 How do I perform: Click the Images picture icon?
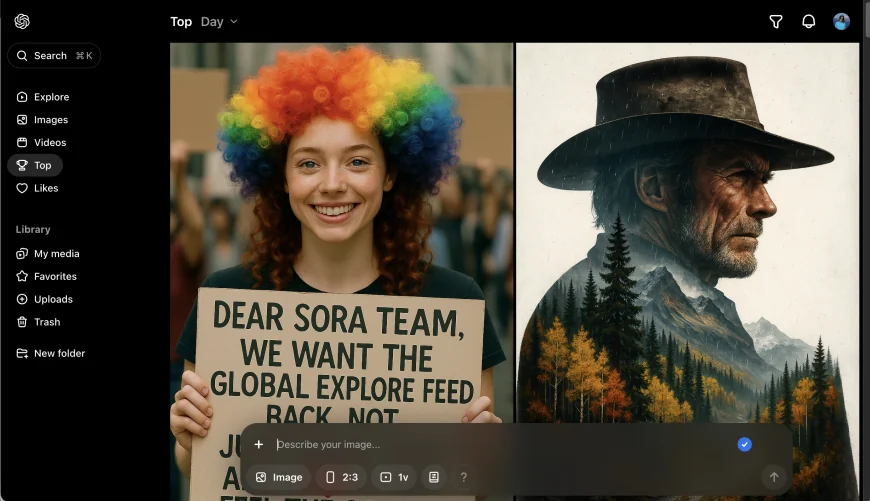pyautogui.click(x=22, y=120)
